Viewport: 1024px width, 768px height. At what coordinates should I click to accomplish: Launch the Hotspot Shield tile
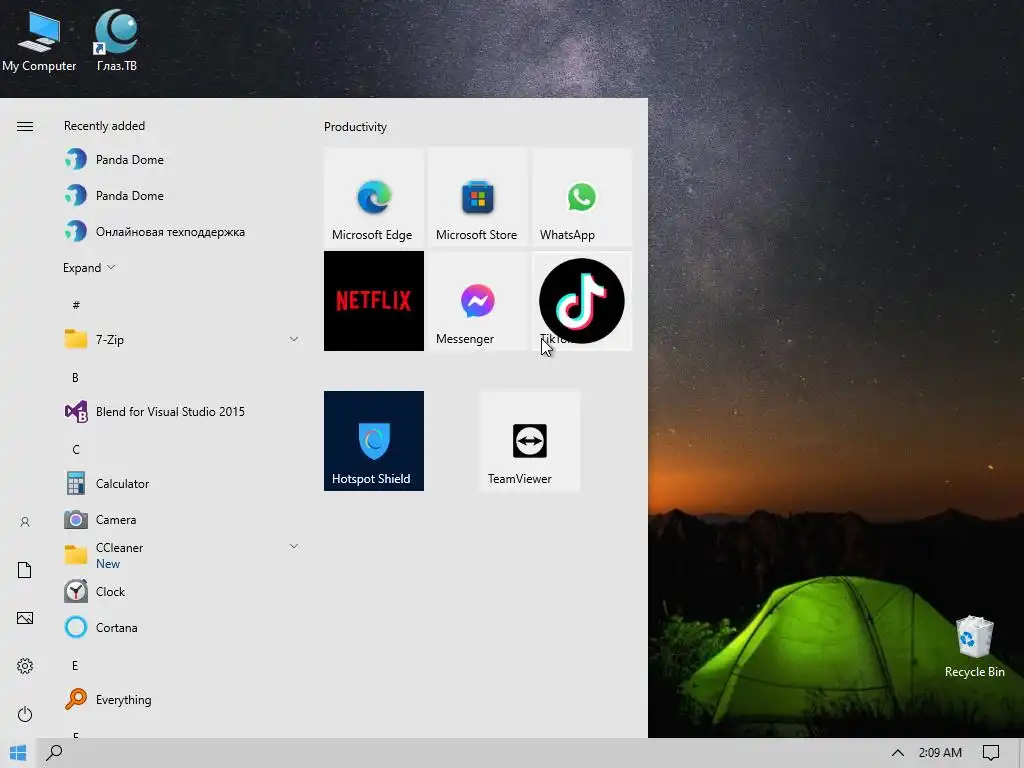(374, 441)
